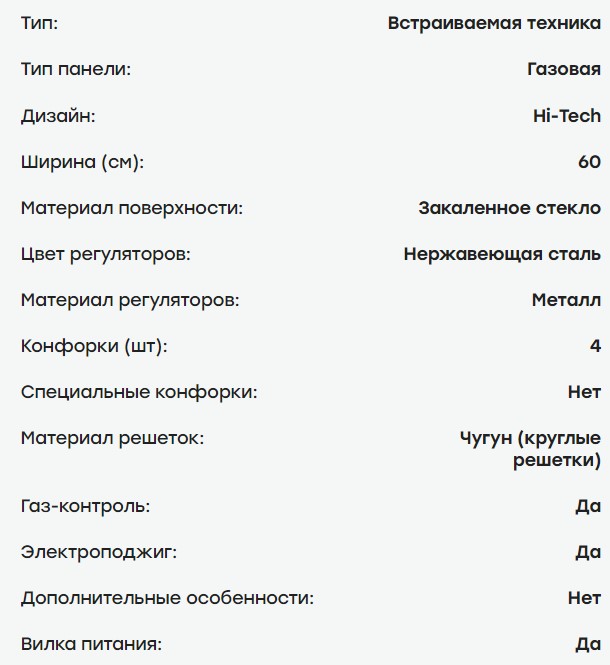Click the 'Нержавеющая сталь' value
The width and height of the screenshot is (610, 665).
502,254
